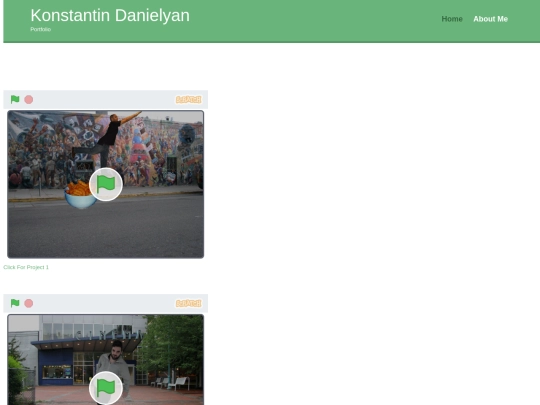Click the green flag above the cinema project
The width and height of the screenshot is (540, 405).
click(x=15, y=303)
